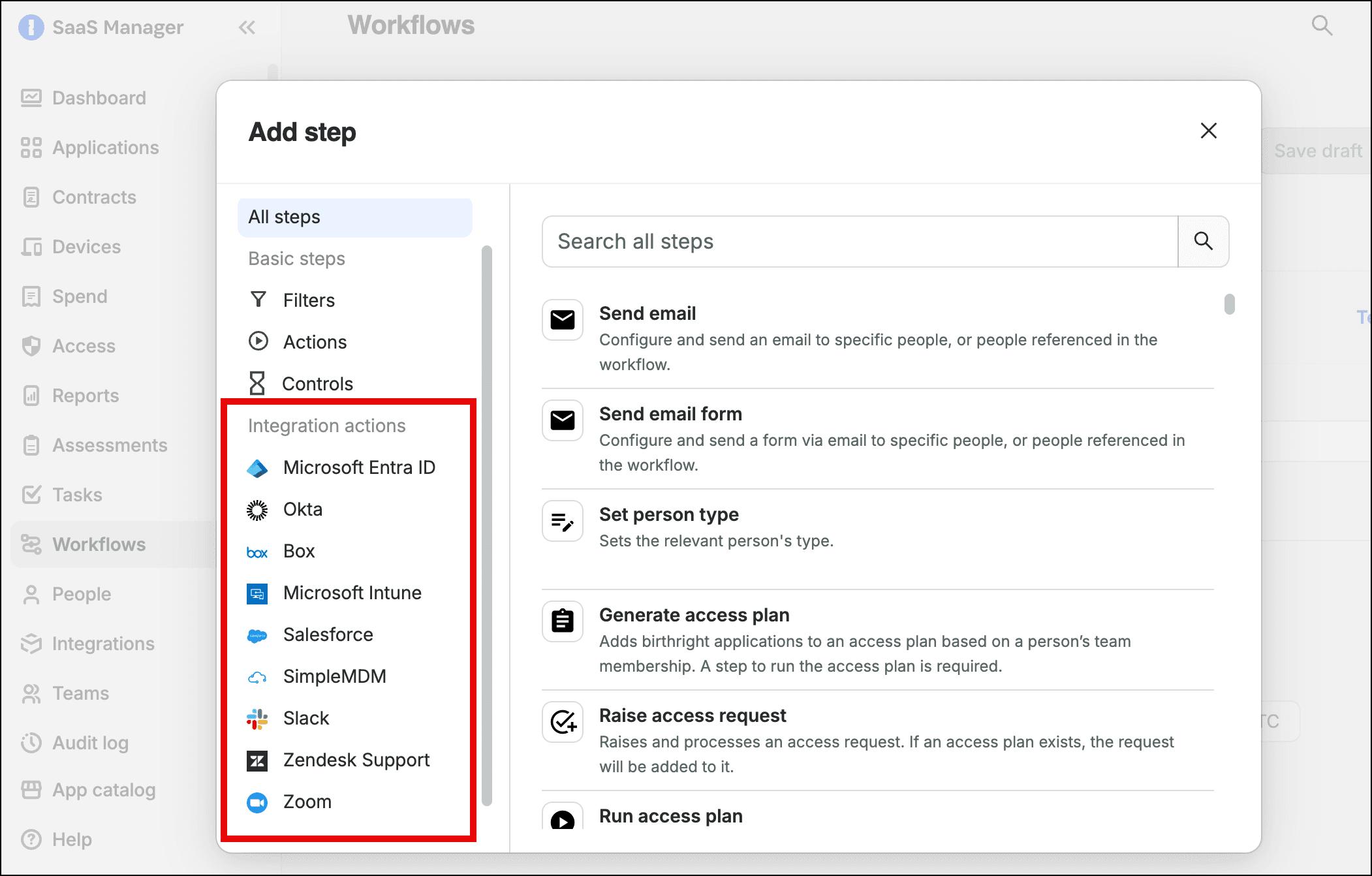This screenshot has height=876, width=1372.
Task: Click the People person icon
Action: (31, 594)
